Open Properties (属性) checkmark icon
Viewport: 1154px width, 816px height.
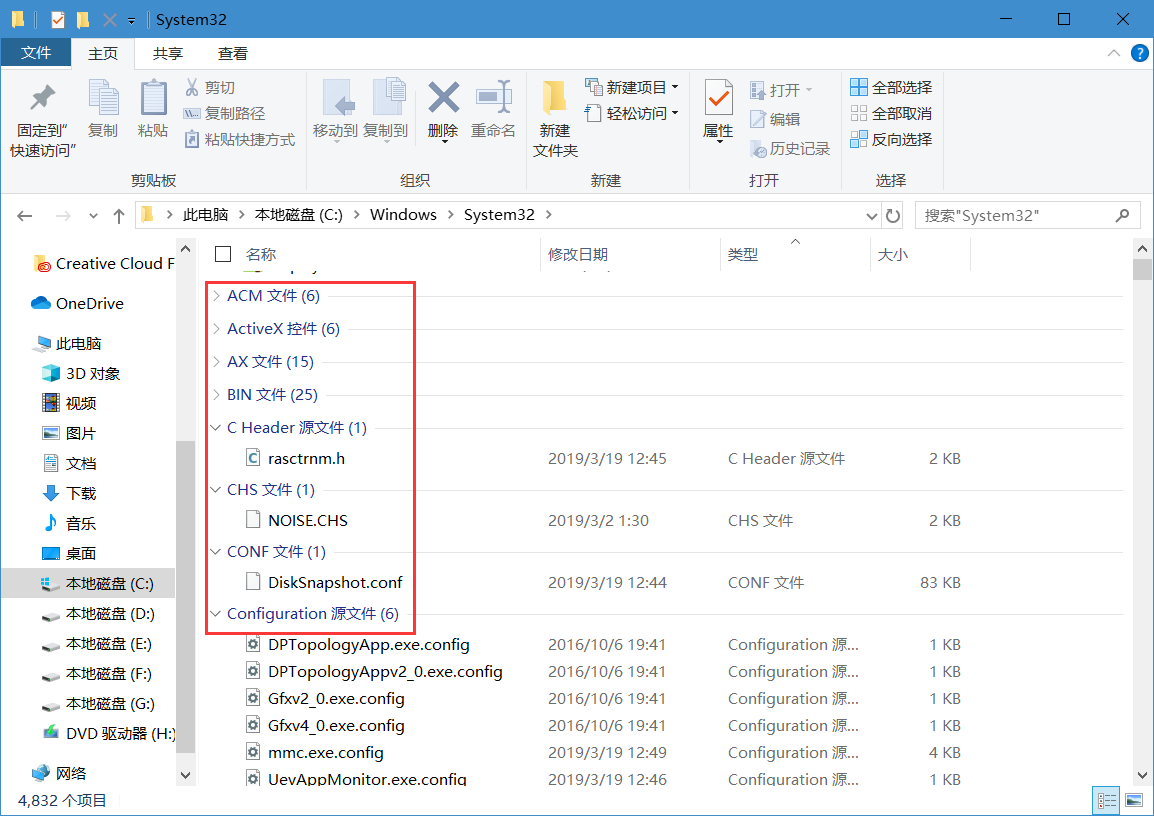[718, 98]
